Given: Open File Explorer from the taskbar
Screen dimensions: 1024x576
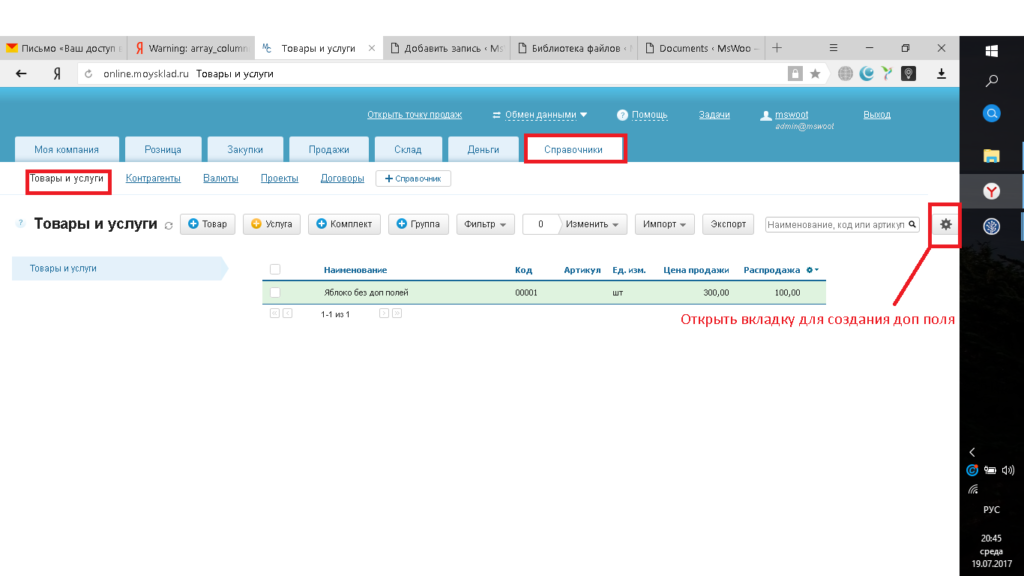Looking at the screenshot, I should click(991, 155).
